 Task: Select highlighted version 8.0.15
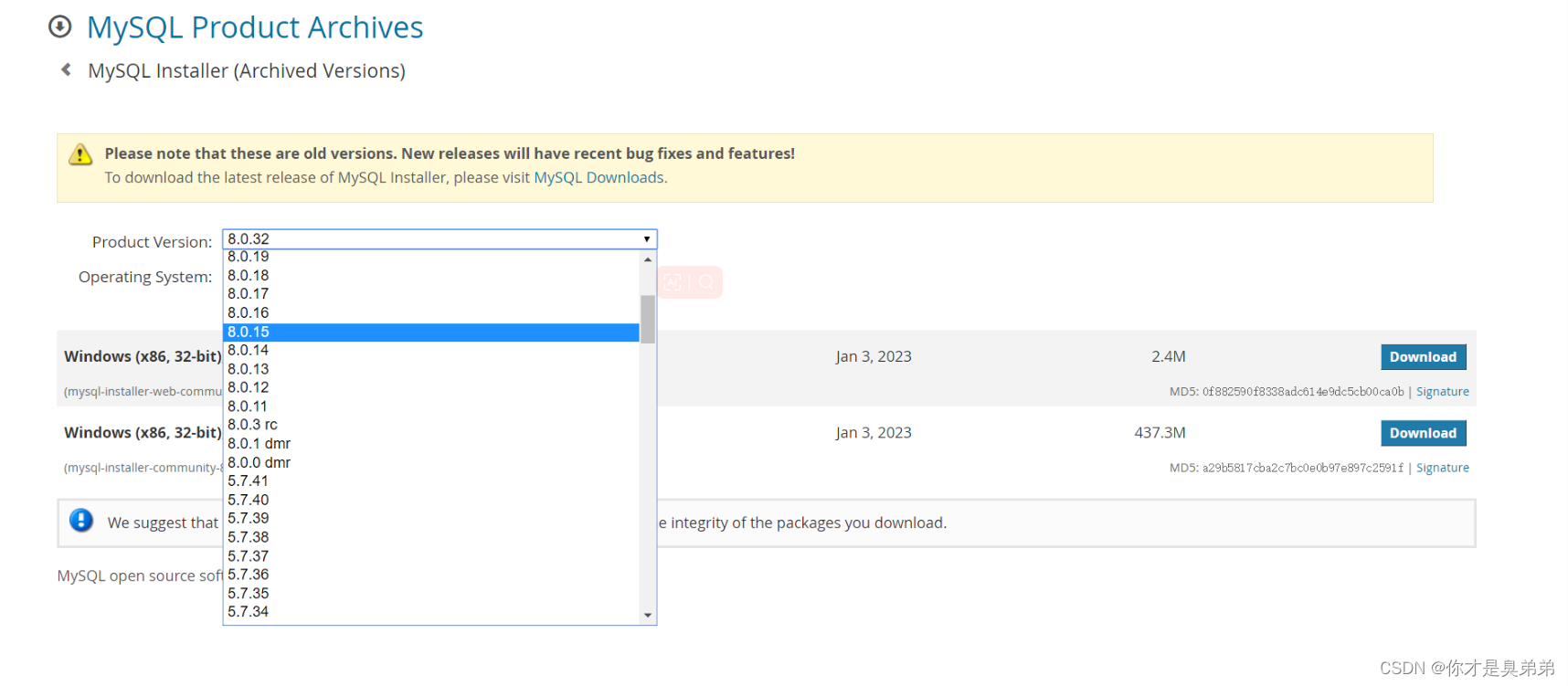pos(431,332)
